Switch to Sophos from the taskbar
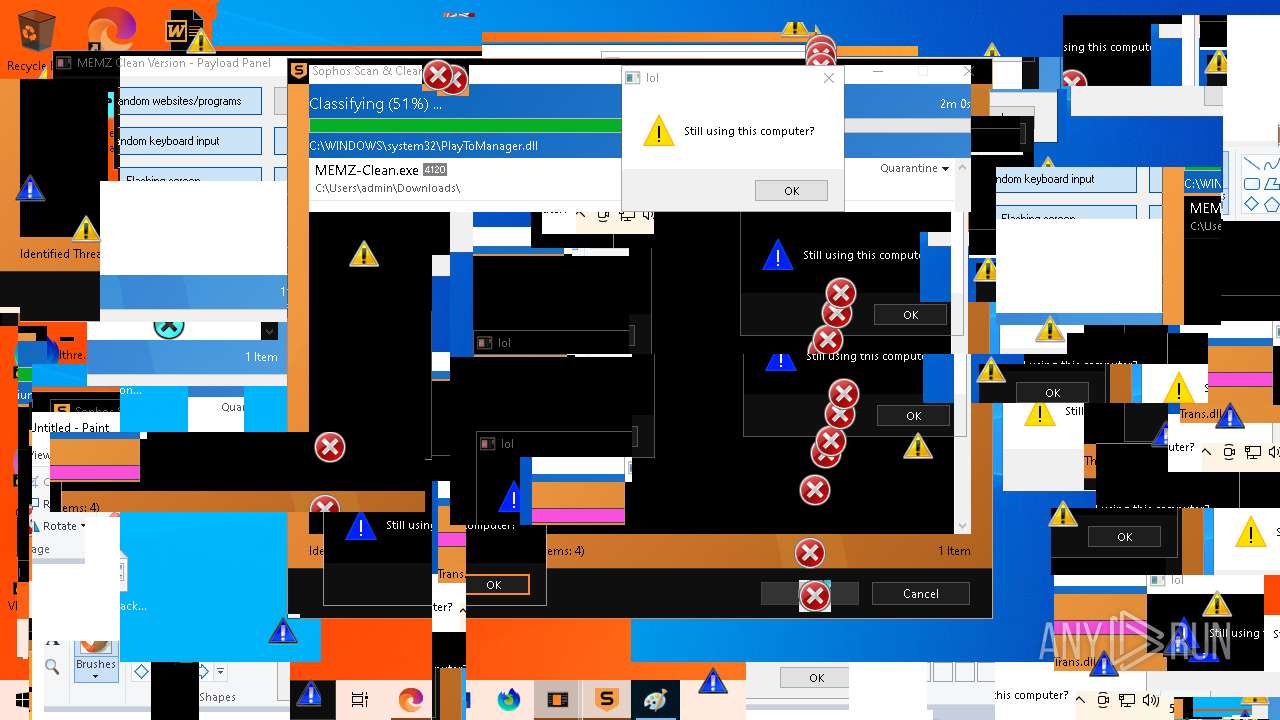Viewport: 1280px width, 720px height. coord(606,701)
